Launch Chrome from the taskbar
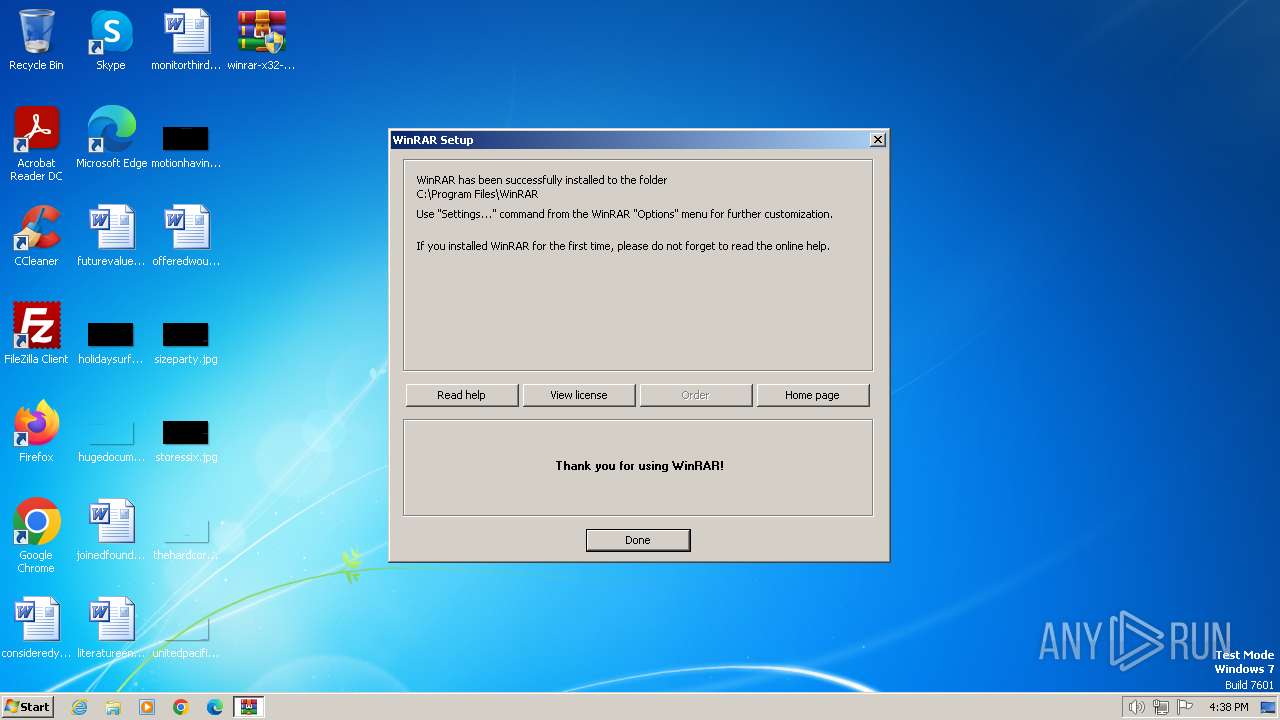This screenshot has height=720, width=1280. click(181, 707)
